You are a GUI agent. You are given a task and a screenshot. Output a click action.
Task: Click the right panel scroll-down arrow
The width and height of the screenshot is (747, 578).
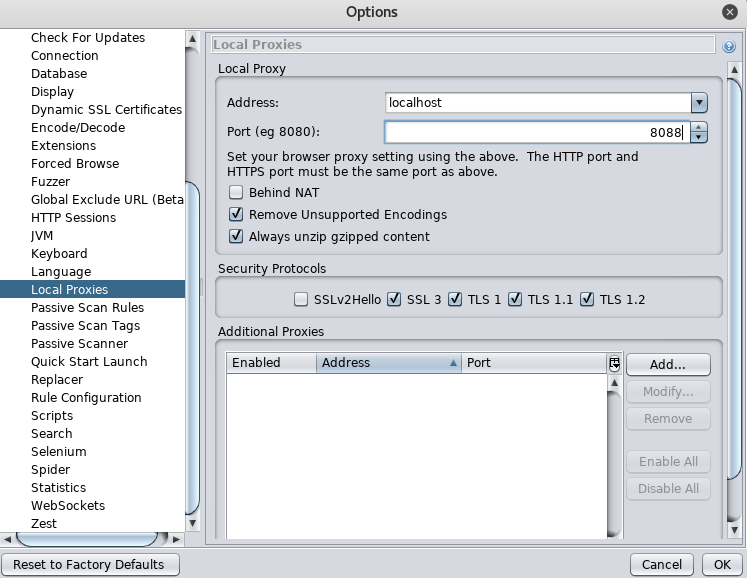coord(734,530)
